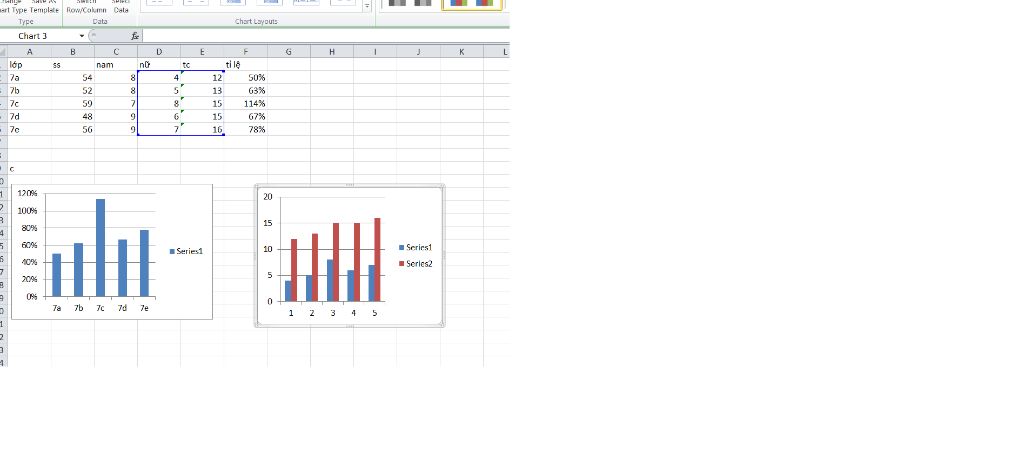Select column A header

tap(29, 52)
